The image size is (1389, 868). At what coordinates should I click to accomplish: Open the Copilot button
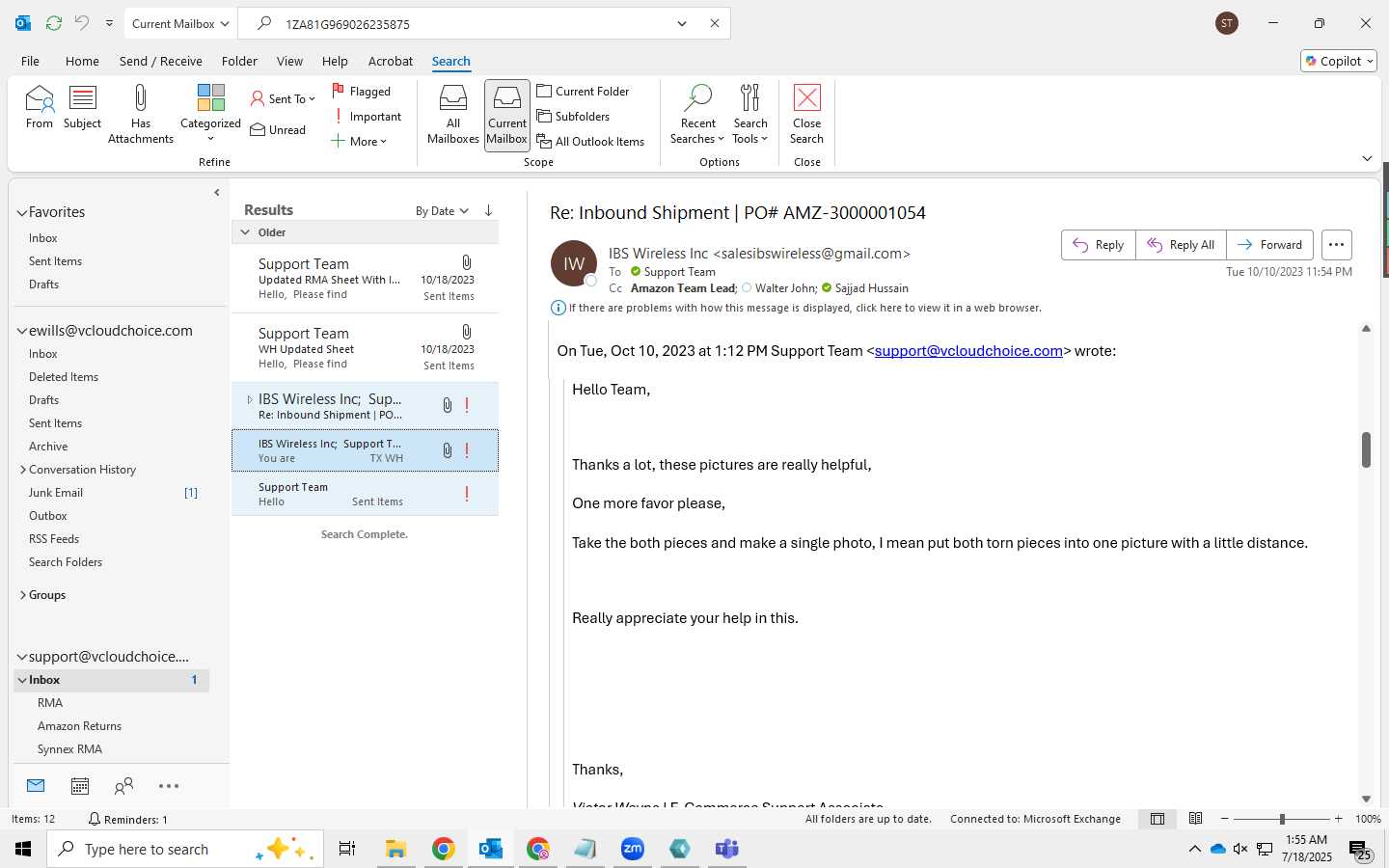pyautogui.click(x=1339, y=61)
